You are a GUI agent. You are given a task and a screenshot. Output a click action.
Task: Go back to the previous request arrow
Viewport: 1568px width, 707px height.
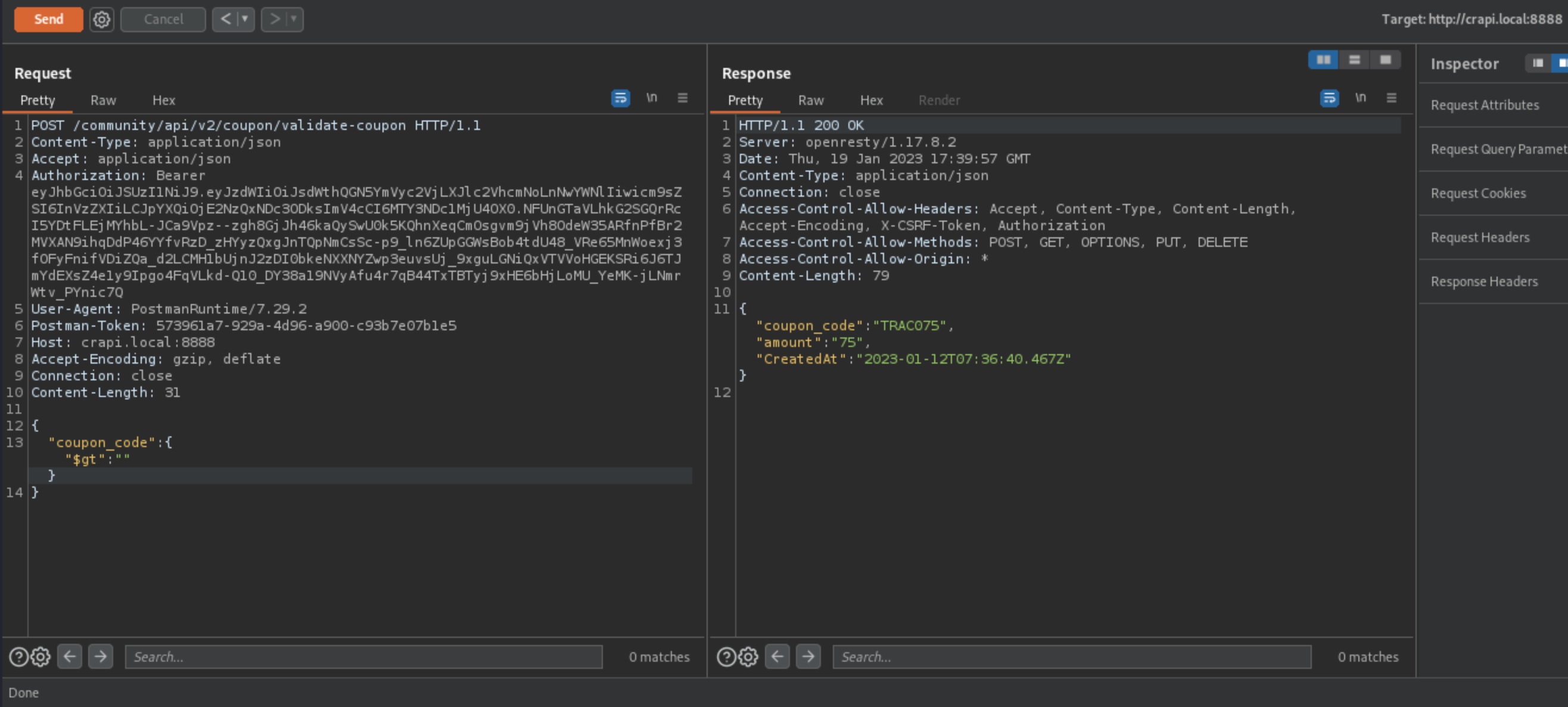[225, 20]
